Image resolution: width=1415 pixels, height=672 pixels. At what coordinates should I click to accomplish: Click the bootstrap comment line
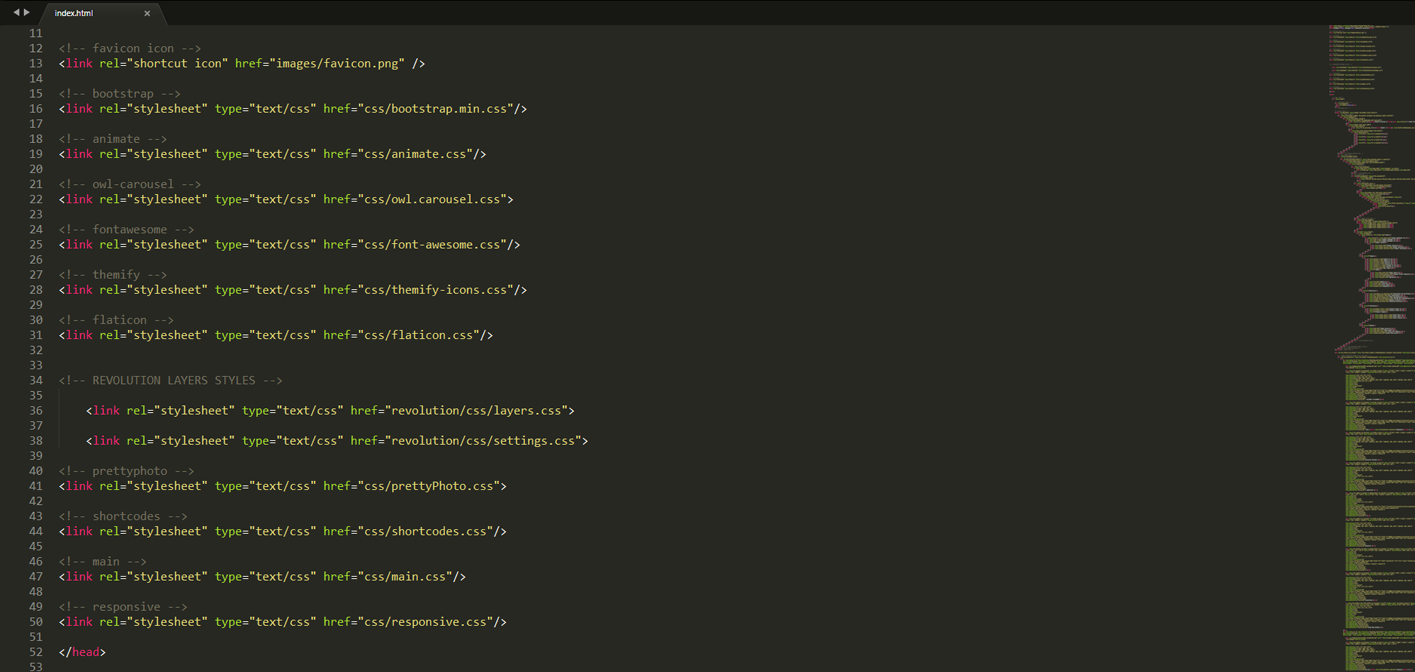120,93
